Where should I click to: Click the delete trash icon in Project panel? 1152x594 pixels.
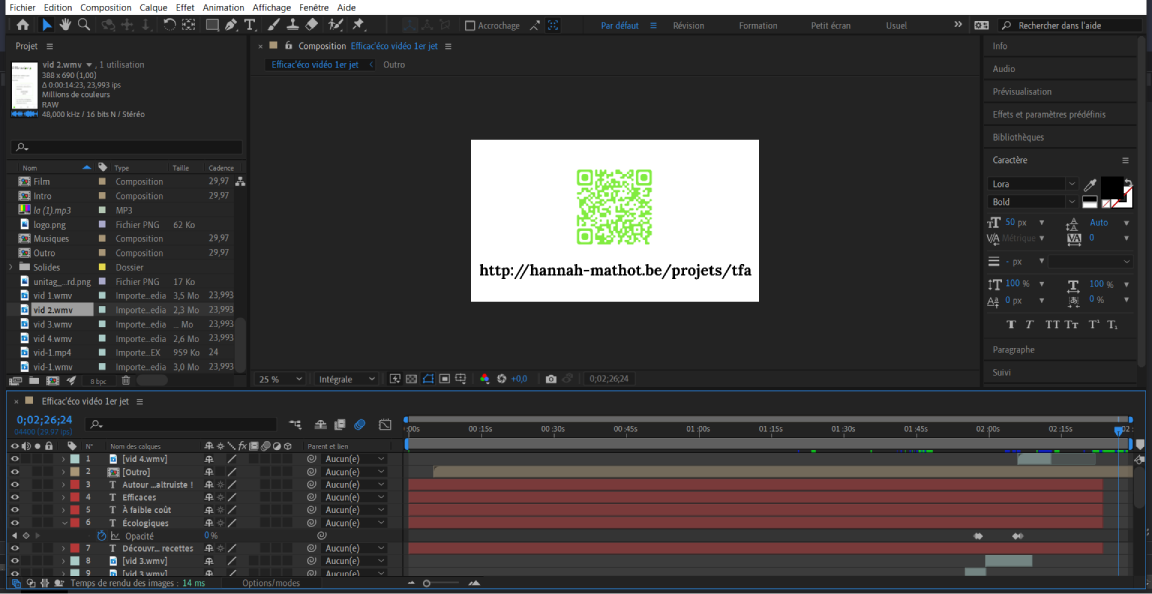pyautogui.click(x=126, y=381)
